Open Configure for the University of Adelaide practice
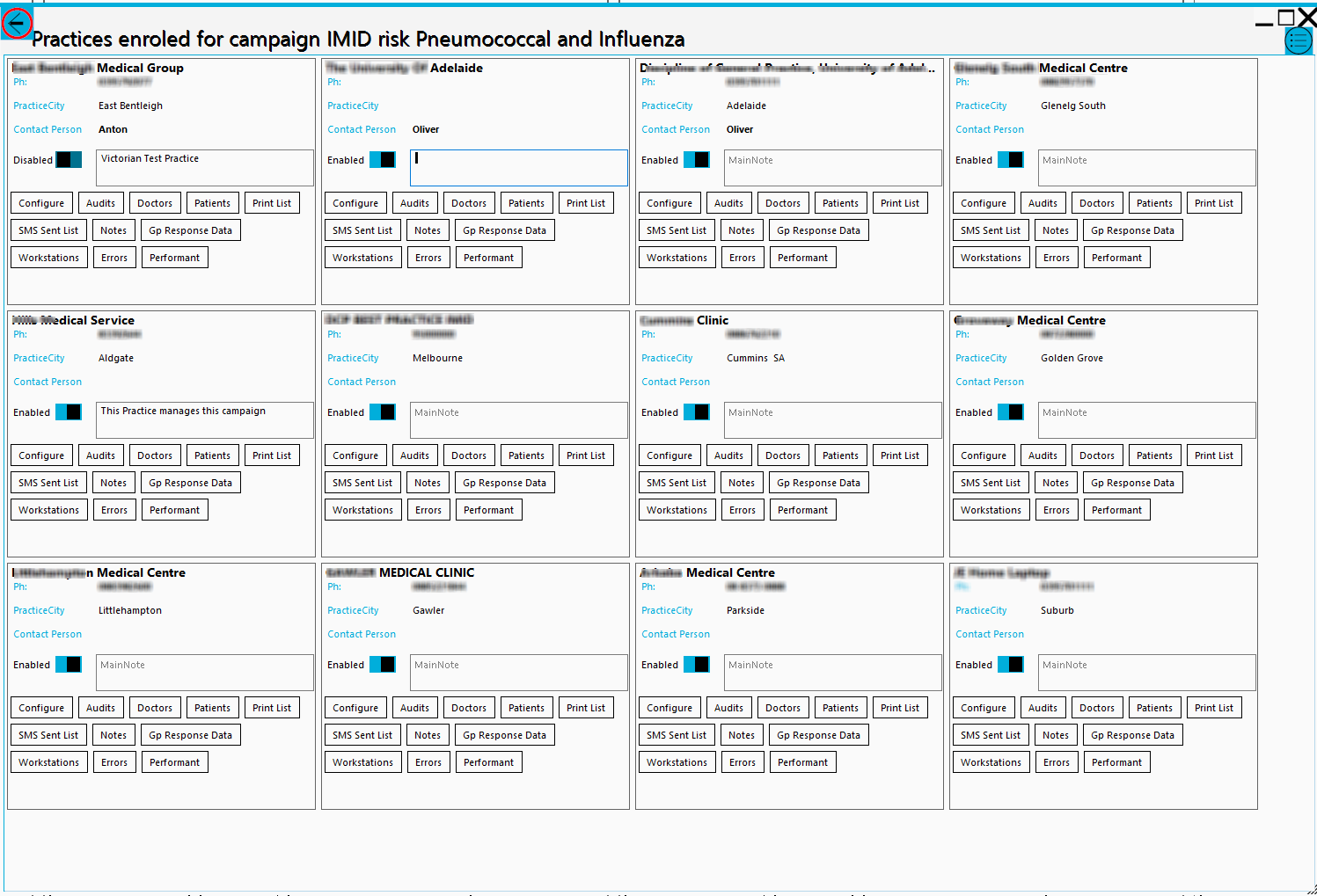Image resolution: width=1317 pixels, height=896 pixels. (x=355, y=202)
